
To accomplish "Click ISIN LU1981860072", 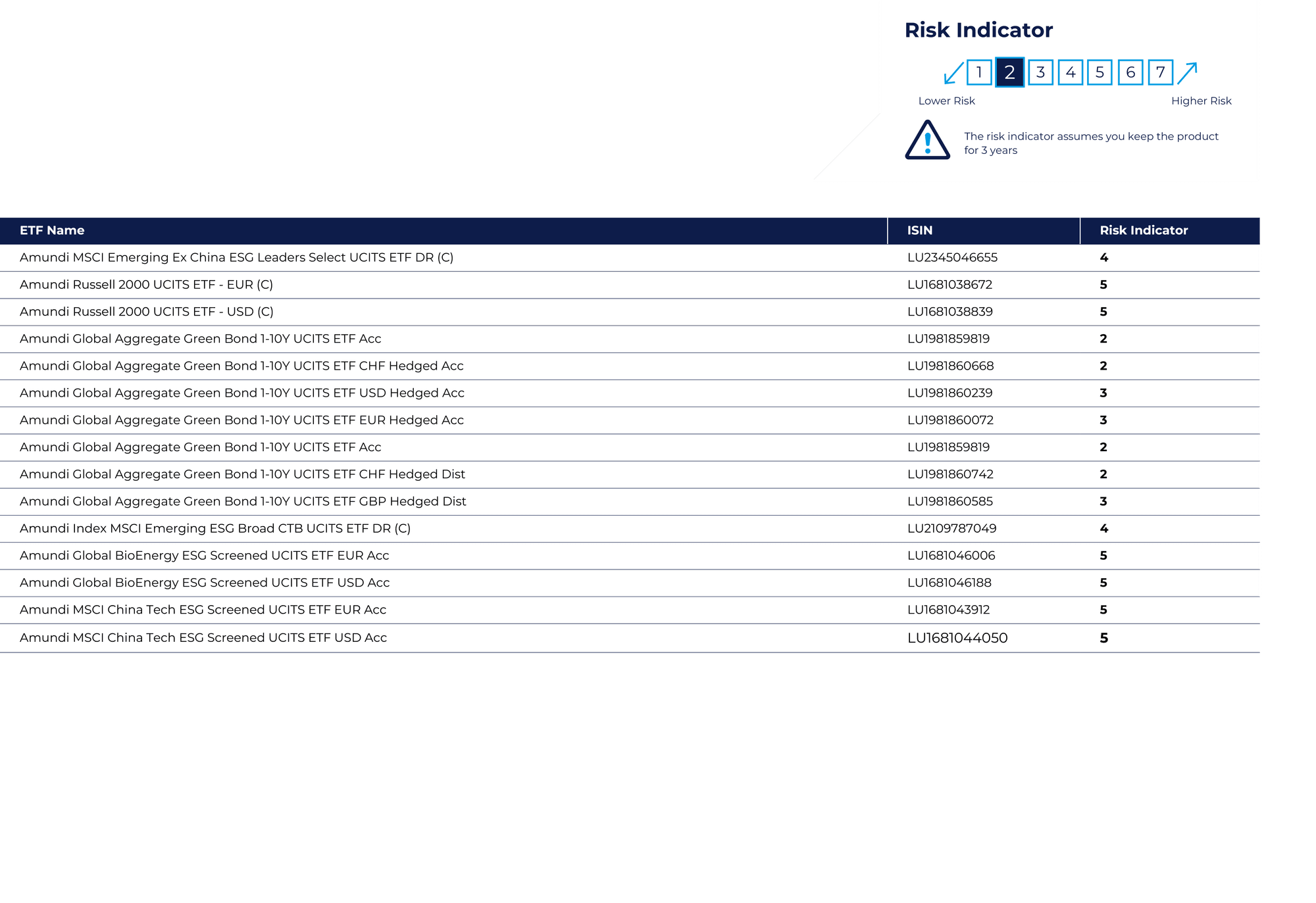I will coord(950,420).
